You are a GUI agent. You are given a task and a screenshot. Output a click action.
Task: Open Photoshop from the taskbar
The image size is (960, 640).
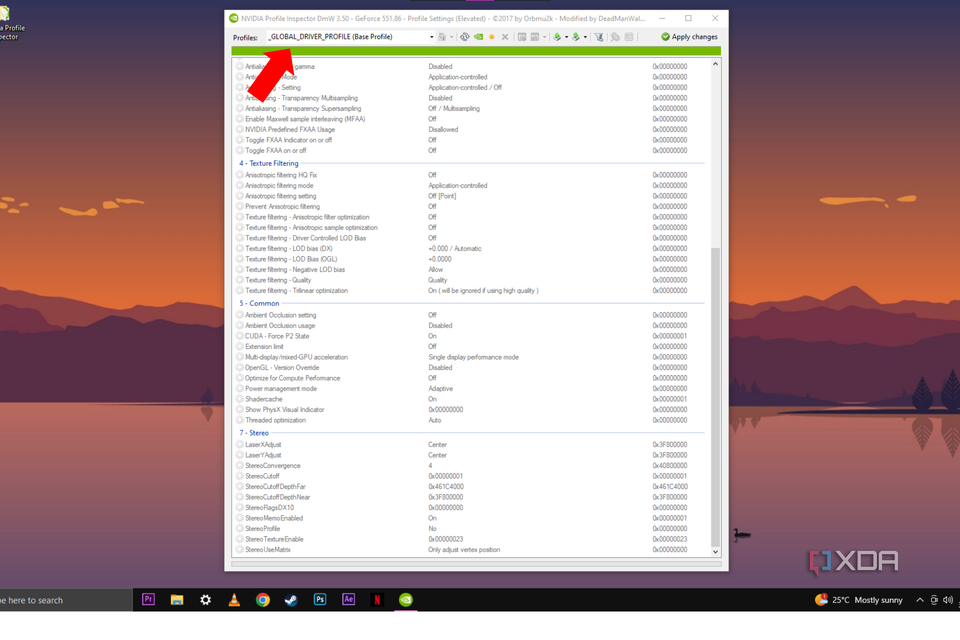[319, 599]
